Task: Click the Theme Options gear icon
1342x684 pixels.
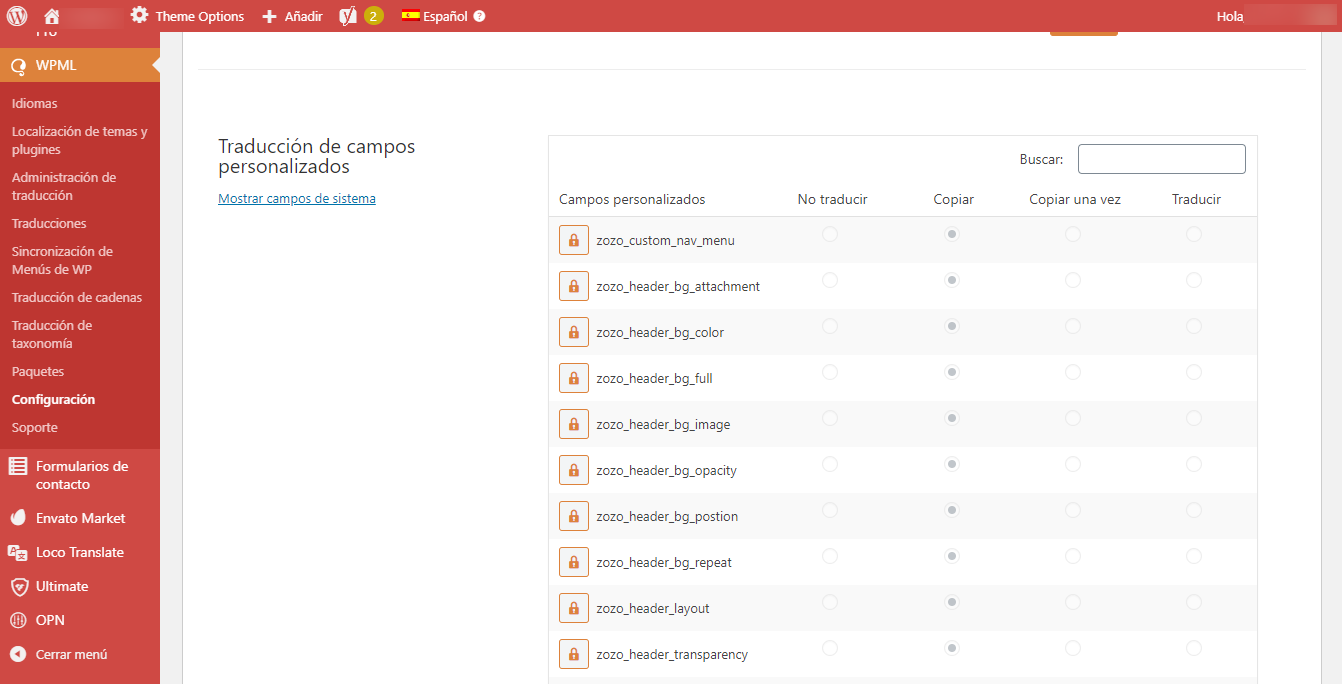Action: tap(139, 16)
